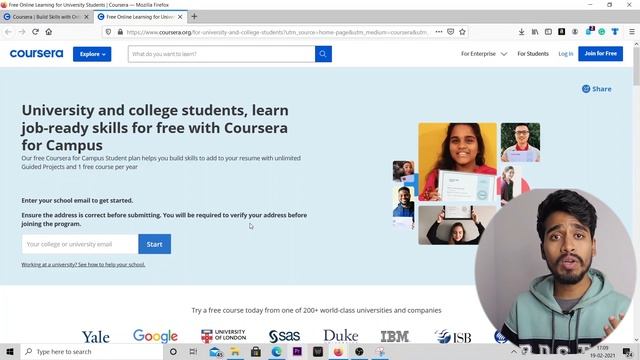Open Premiere Pro from the taskbar
Image resolution: width=640 pixels, height=360 pixels.
(297, 351)
